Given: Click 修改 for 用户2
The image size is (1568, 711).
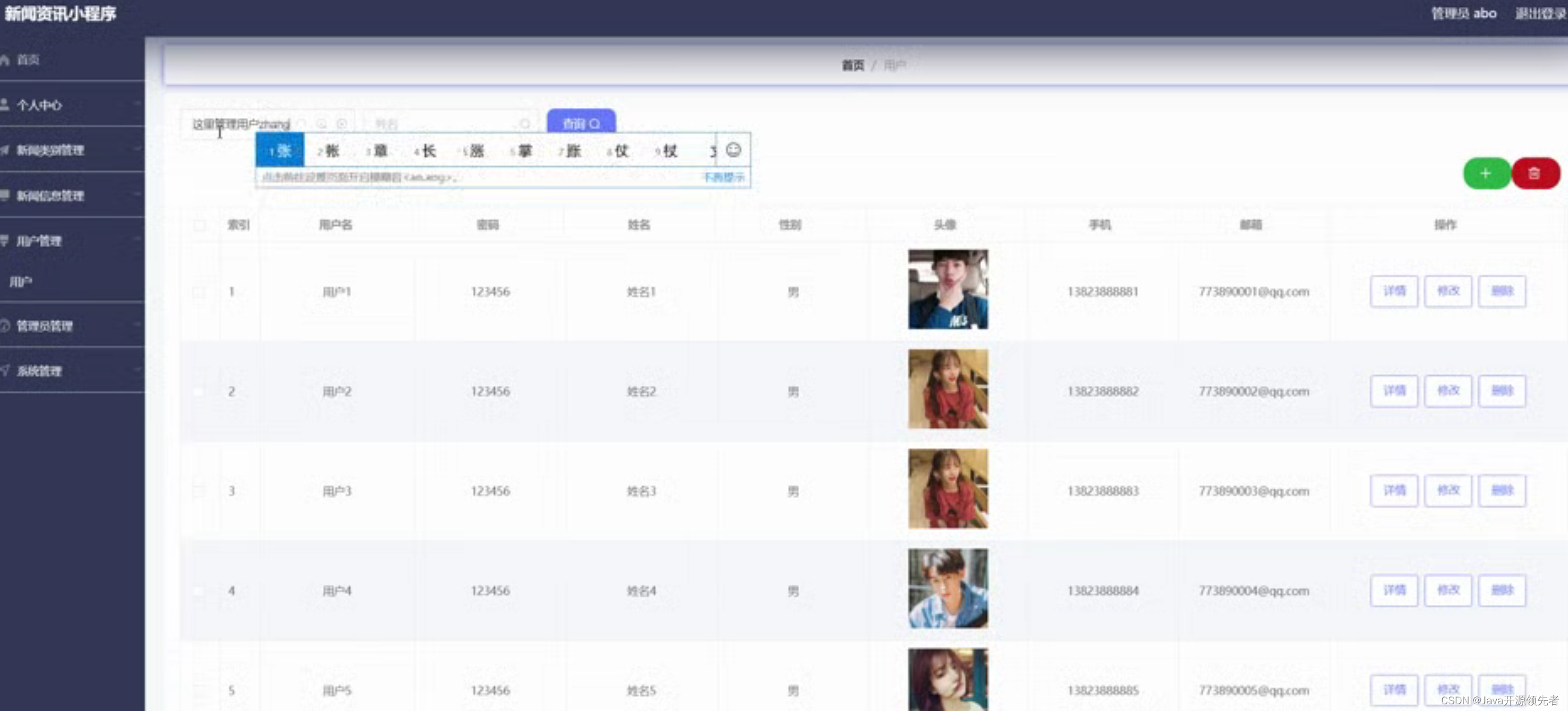Looking at the screenshot, I should coord(1448,391).
